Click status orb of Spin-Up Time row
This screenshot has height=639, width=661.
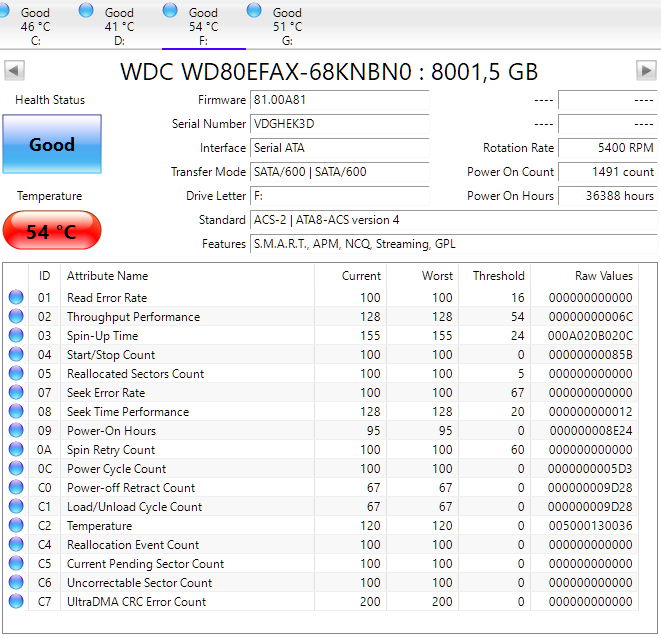[x=16, y=335]
